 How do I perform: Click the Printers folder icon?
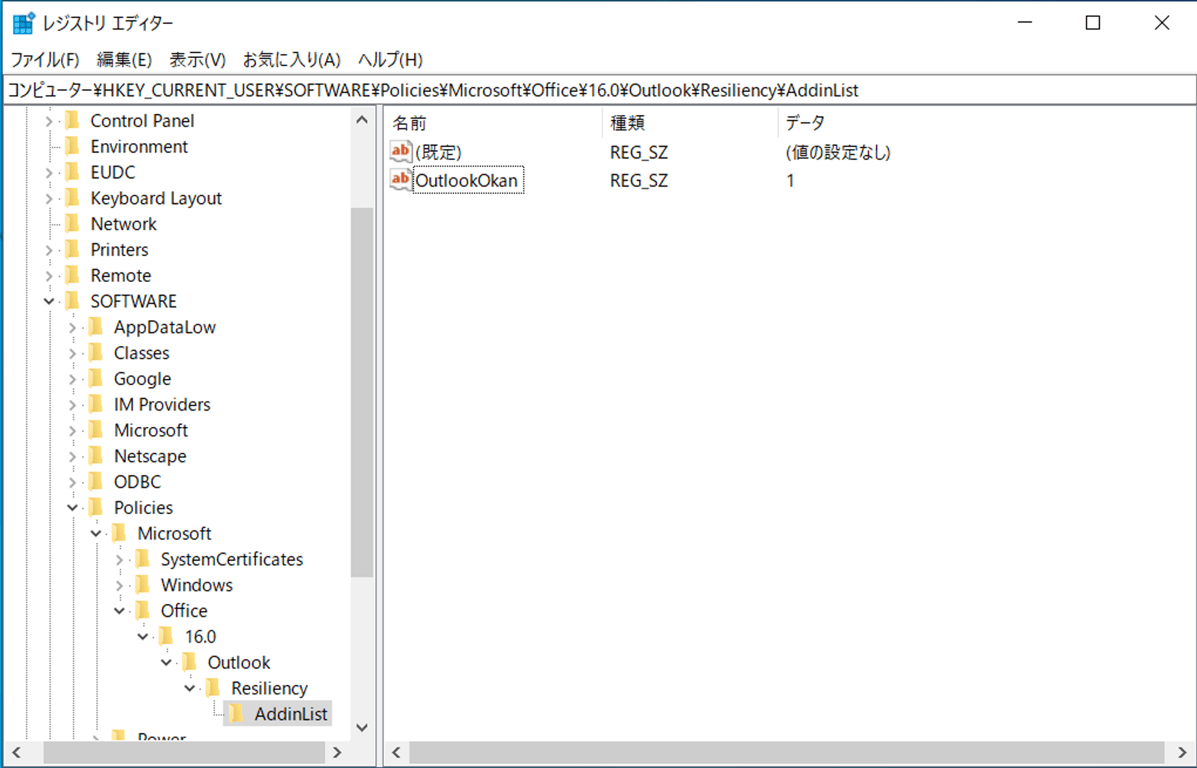click(x=73, y=250)
